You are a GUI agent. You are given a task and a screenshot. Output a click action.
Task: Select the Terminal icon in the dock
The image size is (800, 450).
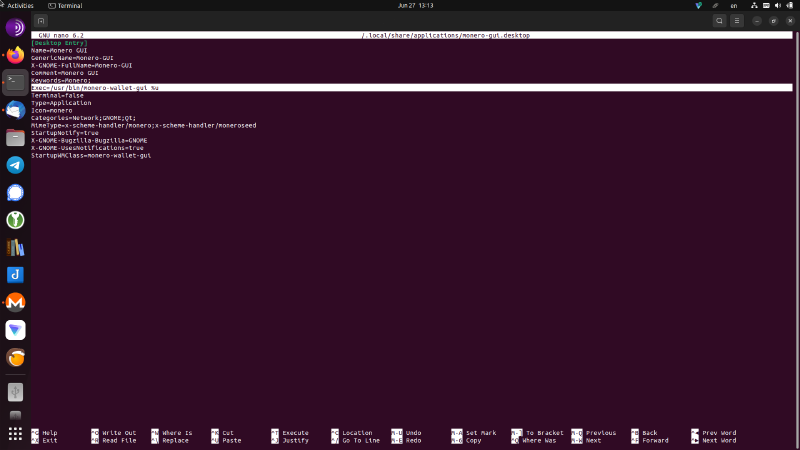click(x=15, y=82)
